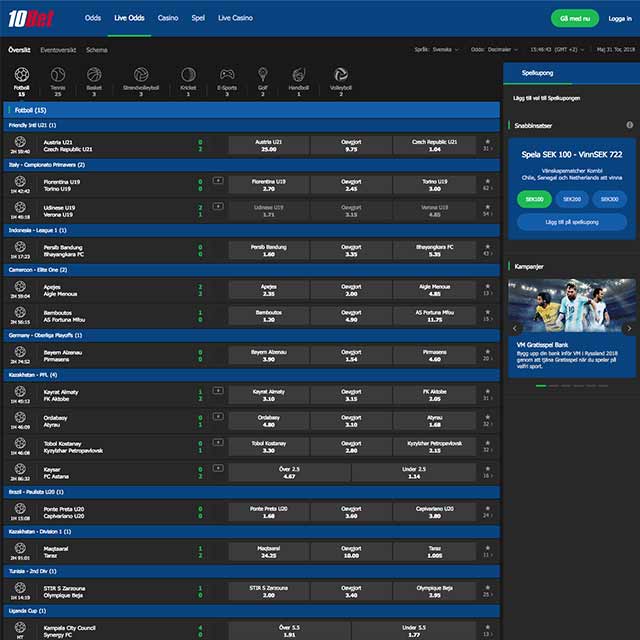
Task: Bet on Taraz at 1.005
Action: click(434, 552)
